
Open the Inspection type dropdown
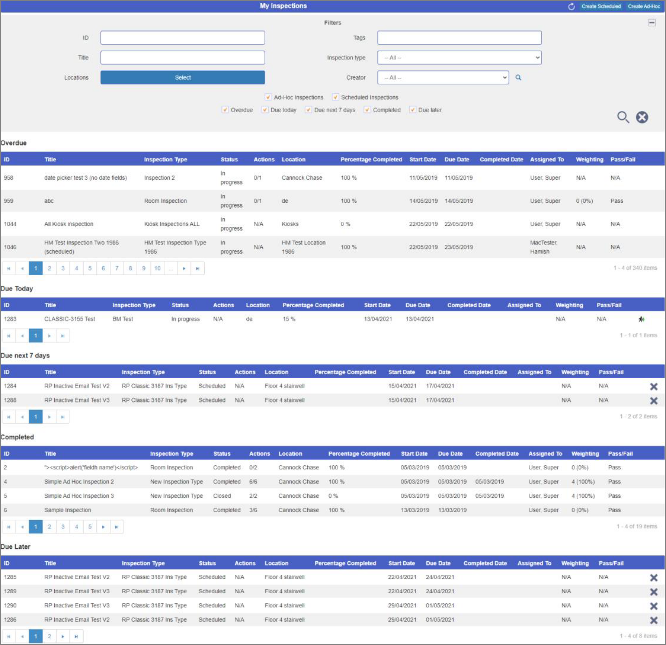tap(459, 58)
